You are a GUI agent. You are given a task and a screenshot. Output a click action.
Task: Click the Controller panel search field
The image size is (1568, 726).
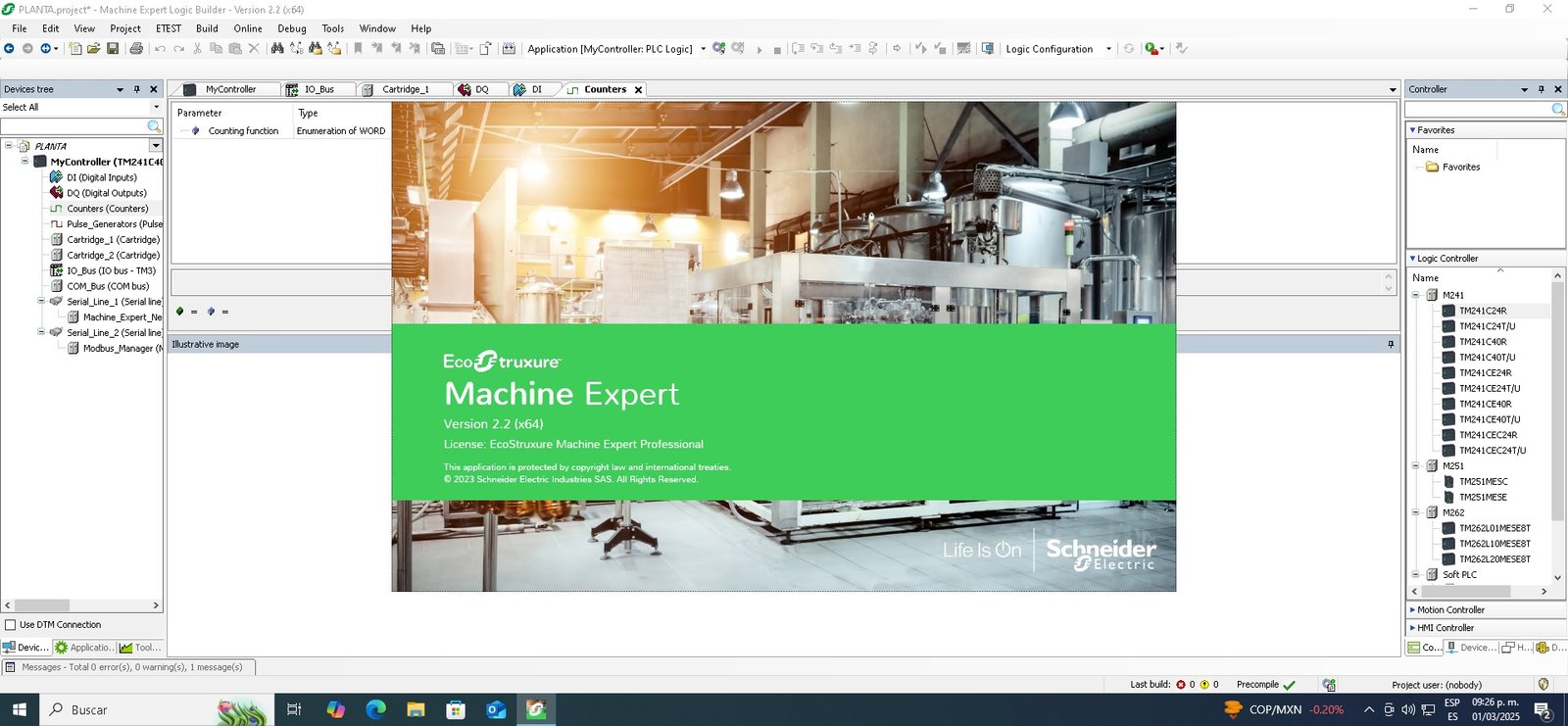point(1479,109)
